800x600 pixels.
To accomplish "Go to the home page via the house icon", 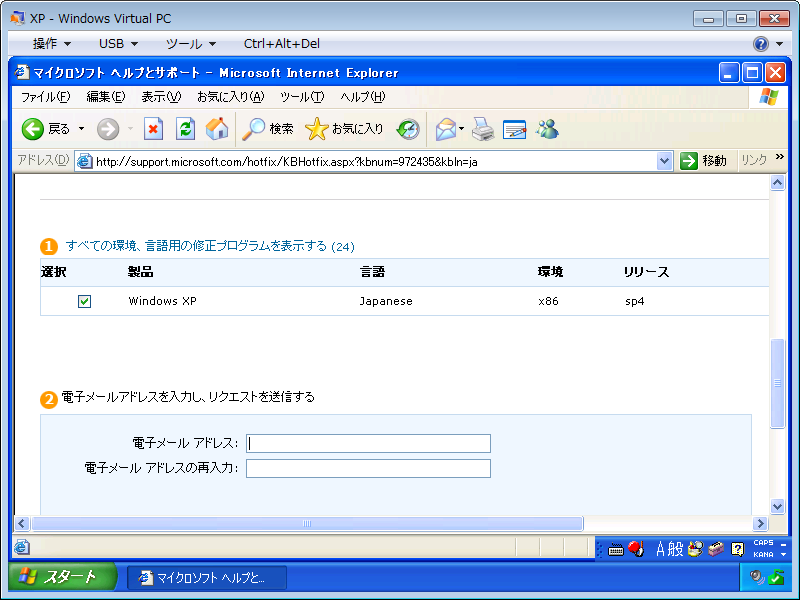I will click(x=217, y=129).
